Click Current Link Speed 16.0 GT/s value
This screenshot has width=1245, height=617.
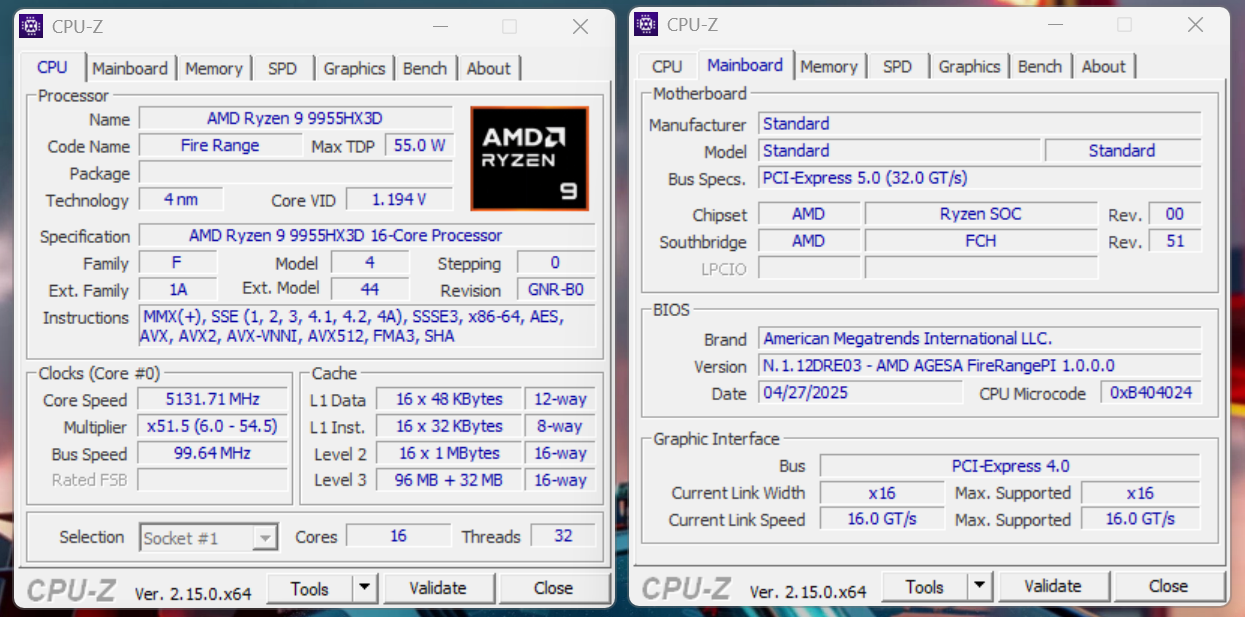coord(882,519)
